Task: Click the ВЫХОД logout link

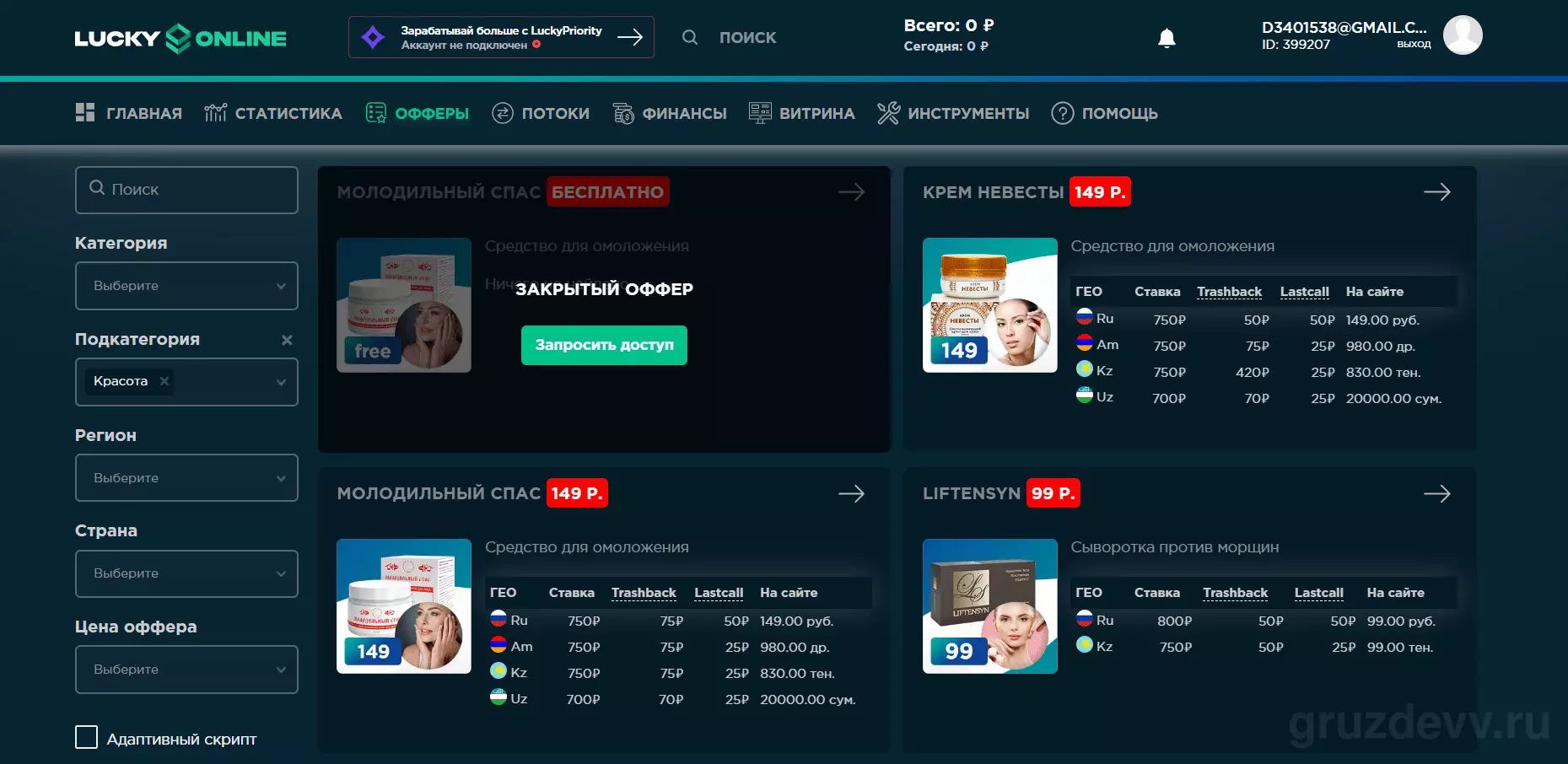Action: [1414, 44]
